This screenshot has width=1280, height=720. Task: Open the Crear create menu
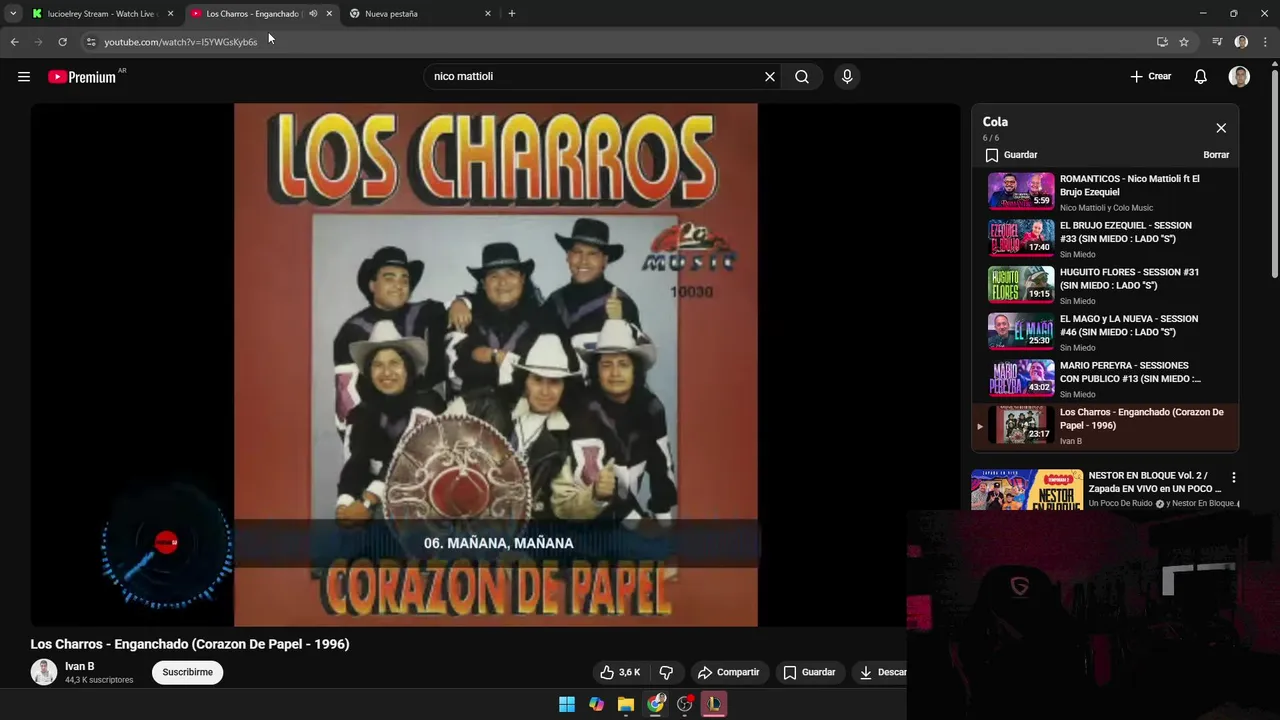point(1151,77)
